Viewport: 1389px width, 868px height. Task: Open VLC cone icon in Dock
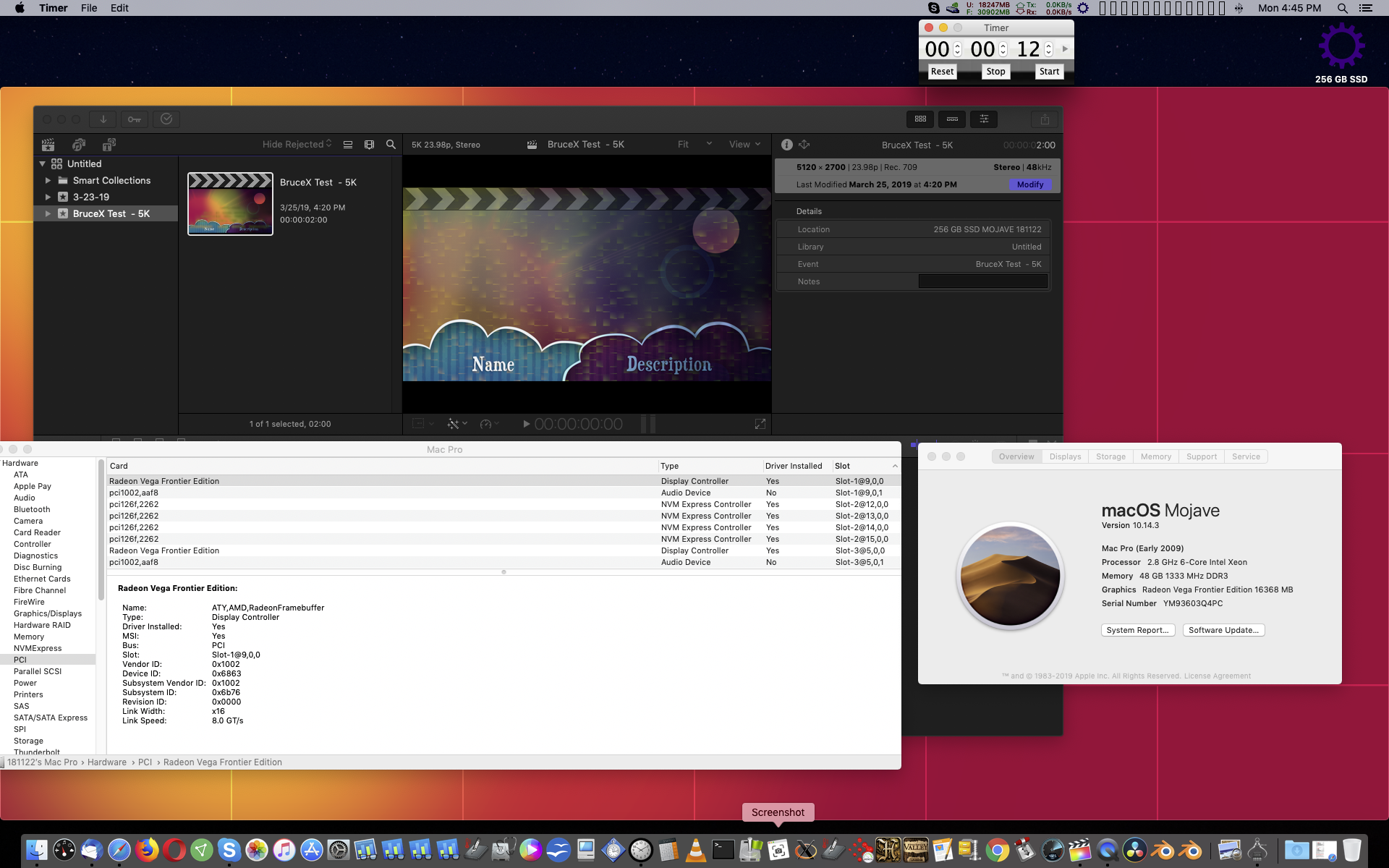[695, 850]
